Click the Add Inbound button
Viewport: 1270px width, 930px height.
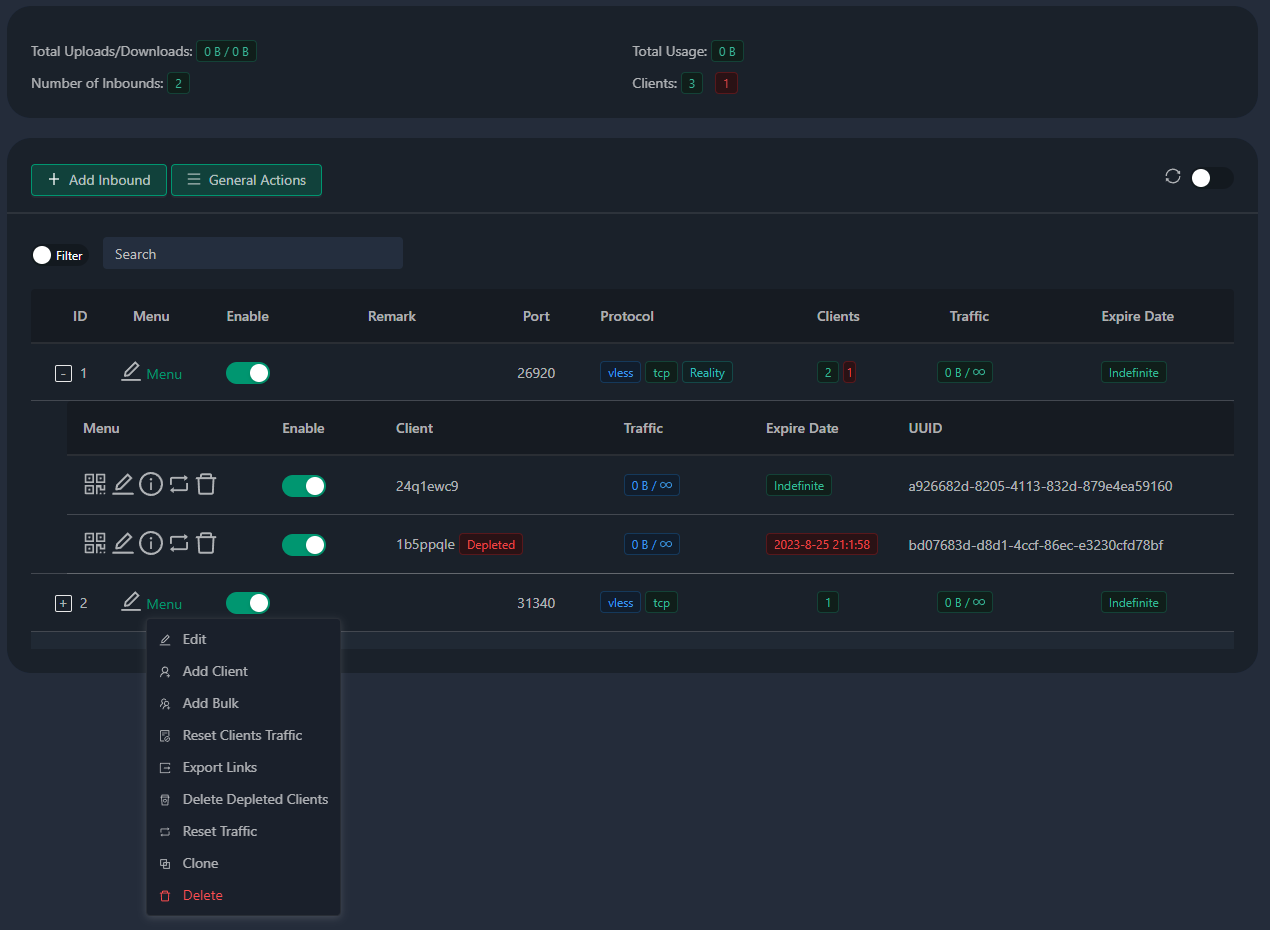click(x=99, y=180)
